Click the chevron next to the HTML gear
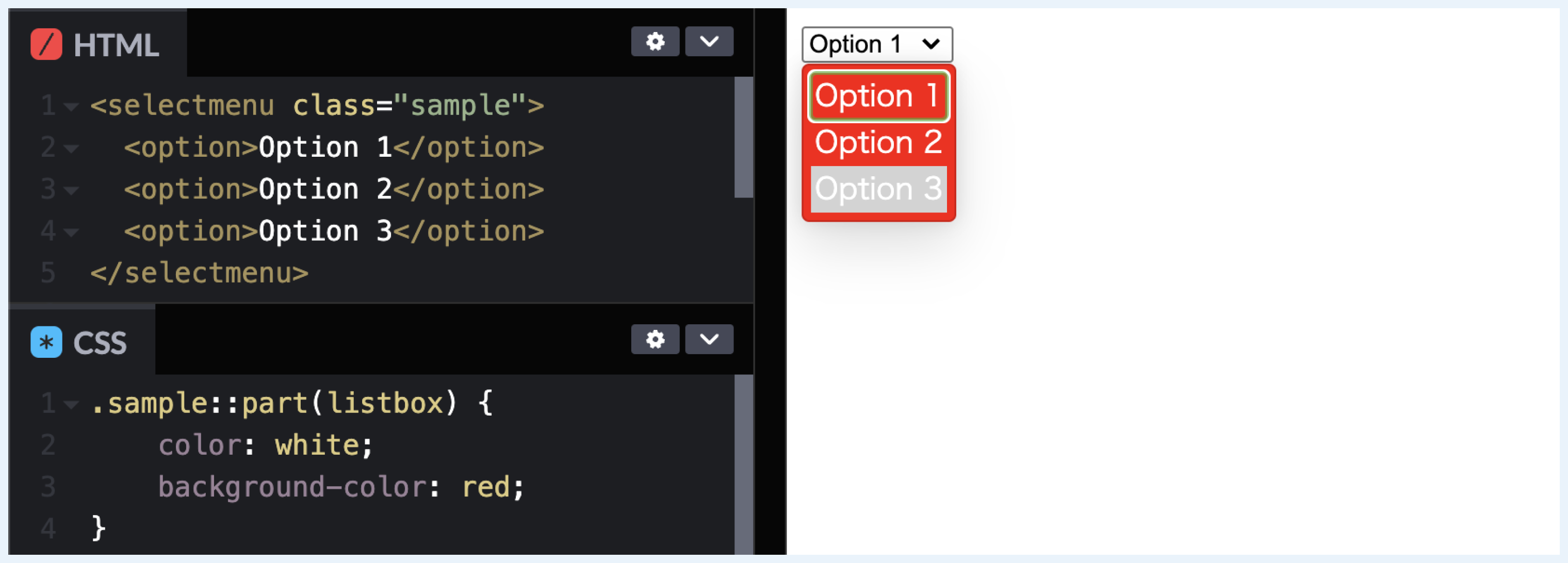Image resolution: width=1568 pixels, height=563 pixels. tap(709, 41)
